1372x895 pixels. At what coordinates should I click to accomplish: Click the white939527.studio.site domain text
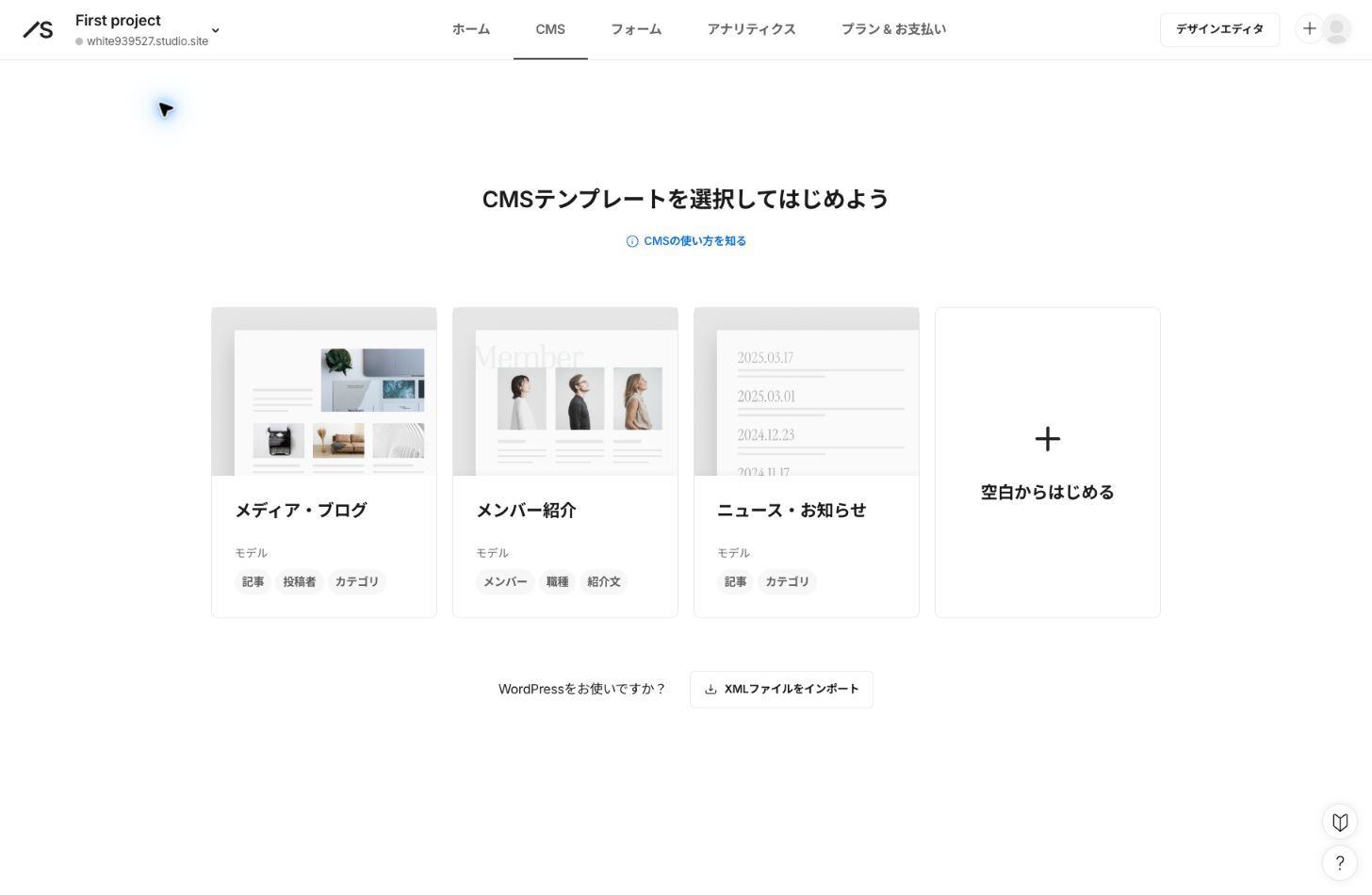147,41
